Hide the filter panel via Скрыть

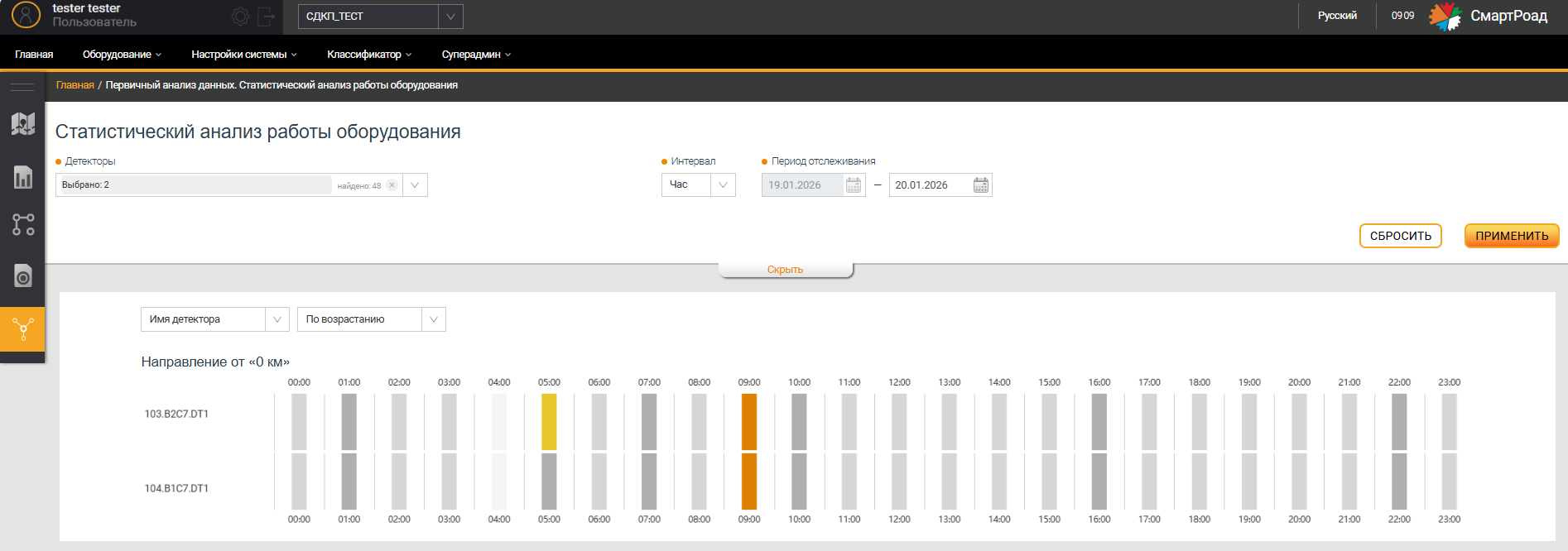tap(785, 270)
